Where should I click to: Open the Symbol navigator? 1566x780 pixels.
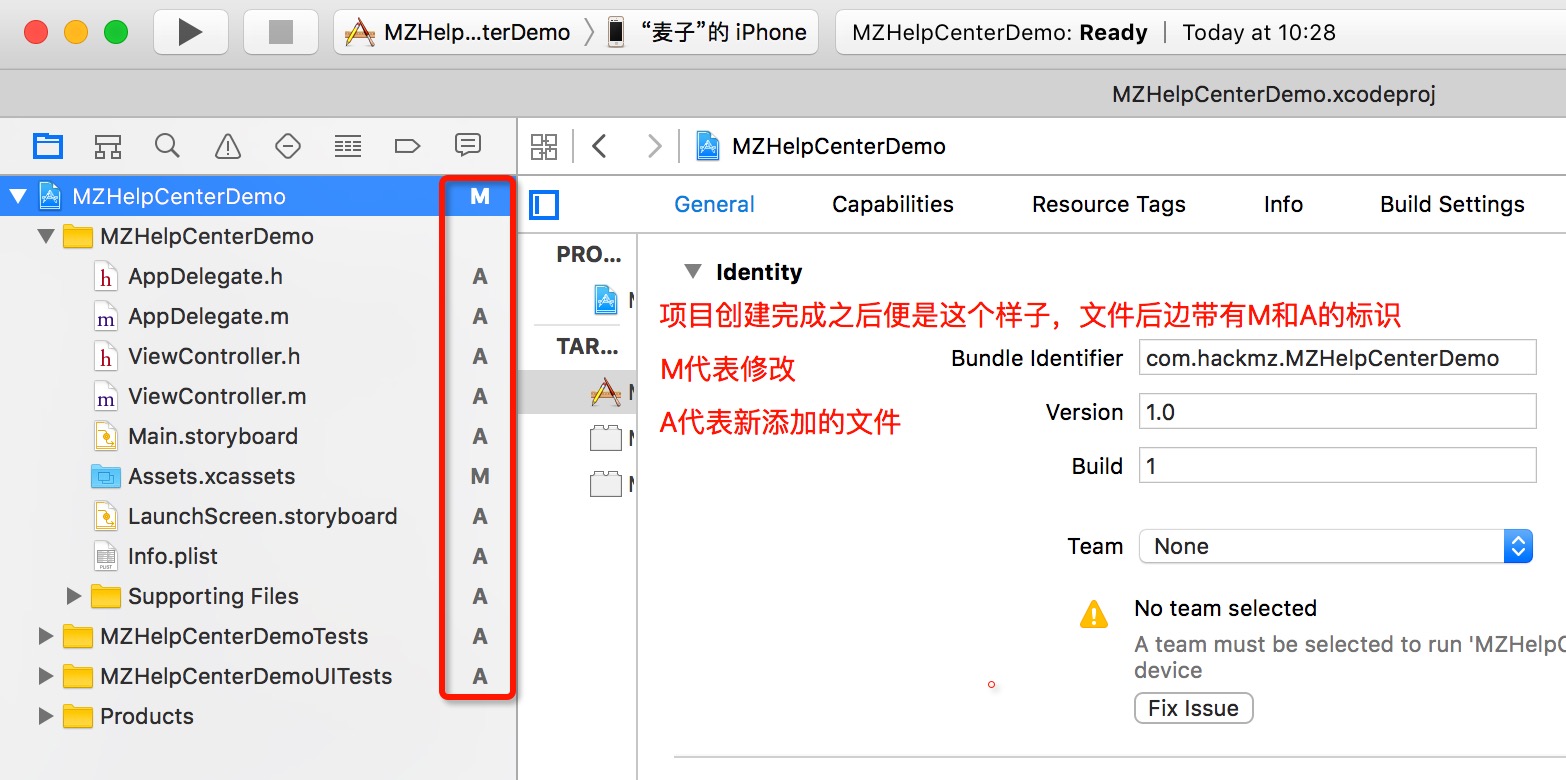click(108, 146)
